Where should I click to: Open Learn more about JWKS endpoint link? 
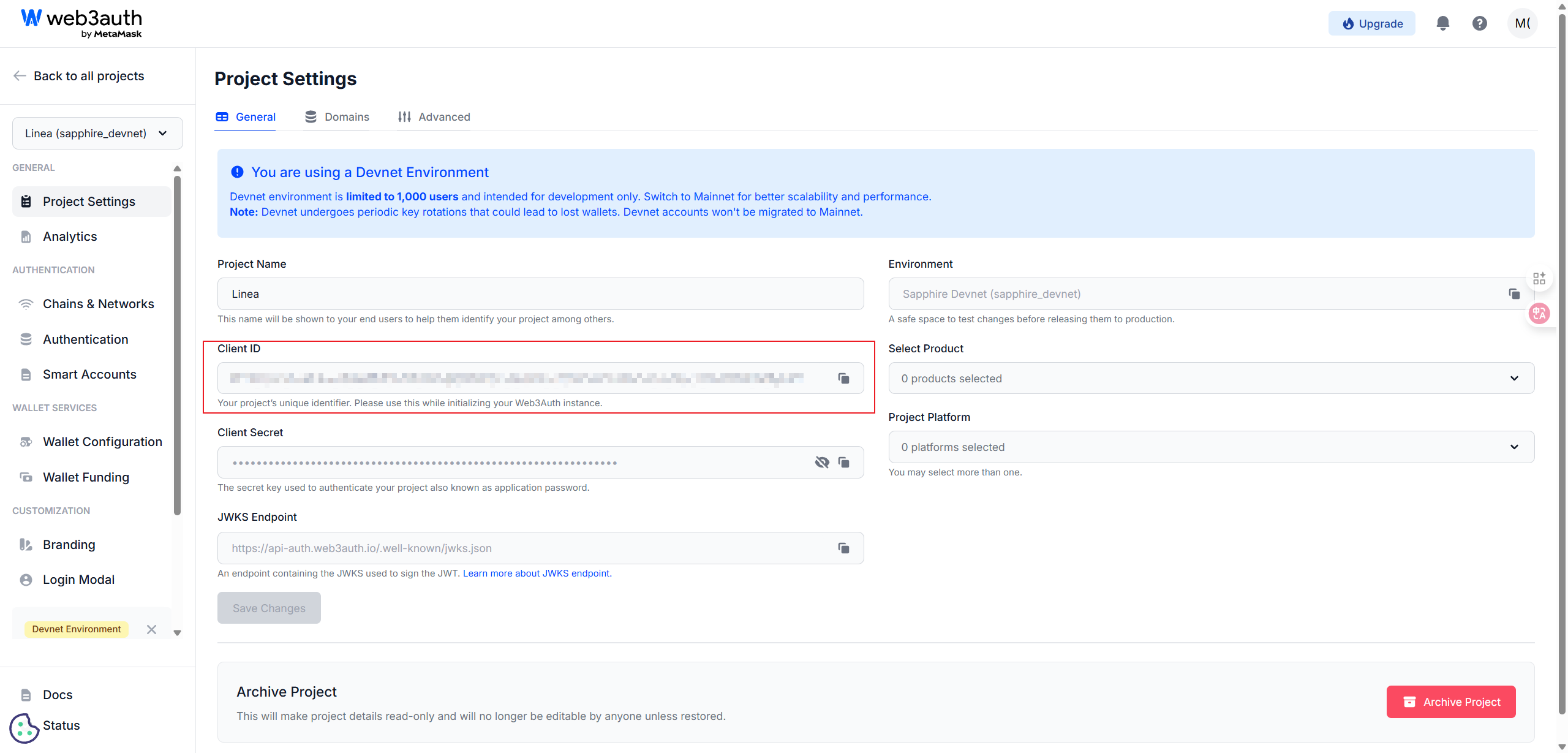pos(537,573)
